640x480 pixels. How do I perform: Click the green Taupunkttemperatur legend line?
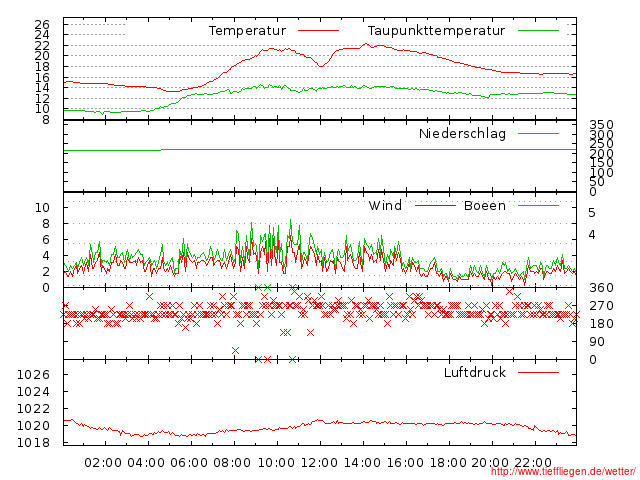point(538,31)
